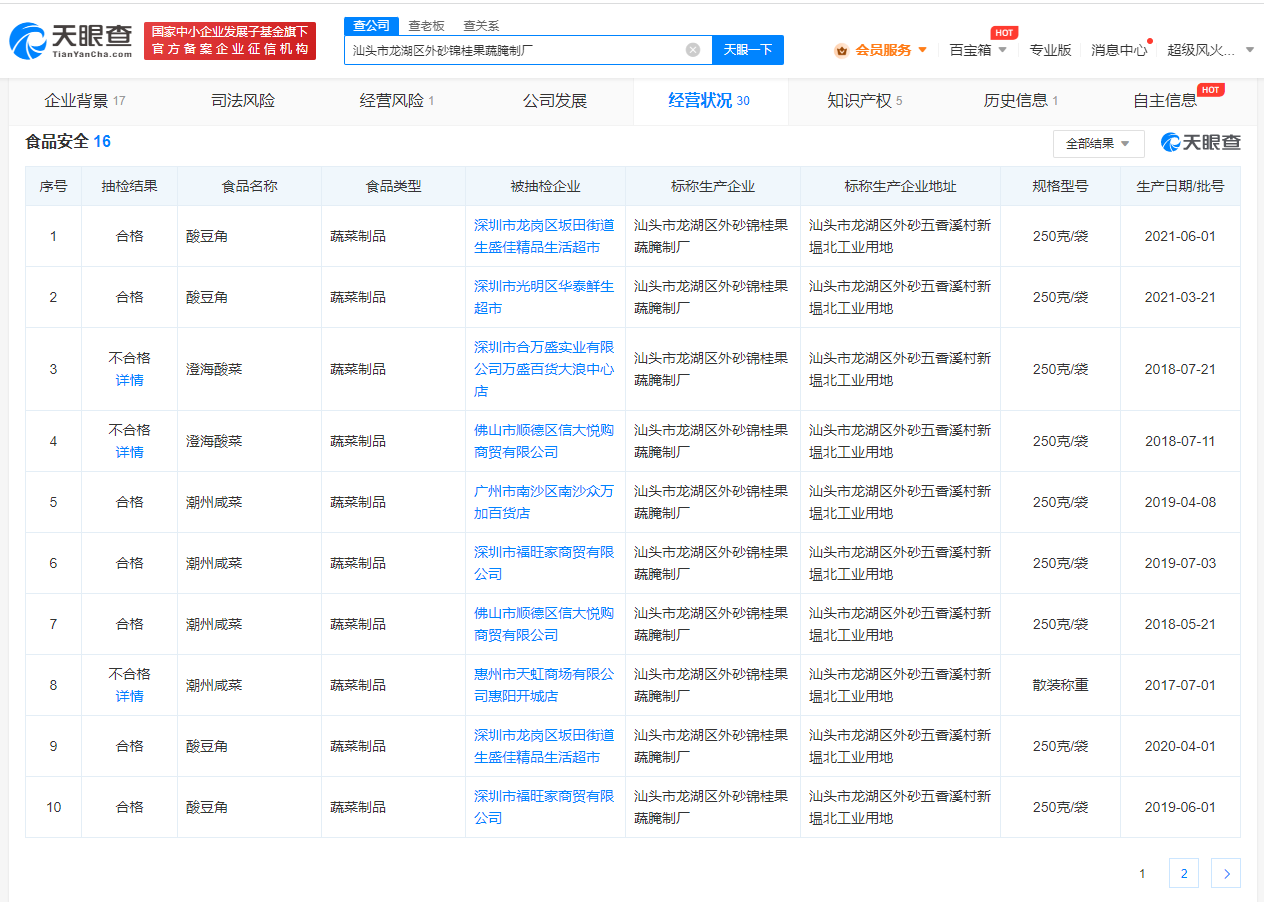The height and width of the screenshot is (902, 1264).
Task: View 详情 for row 4 不合格 result
Action: (x=129, y=452)
